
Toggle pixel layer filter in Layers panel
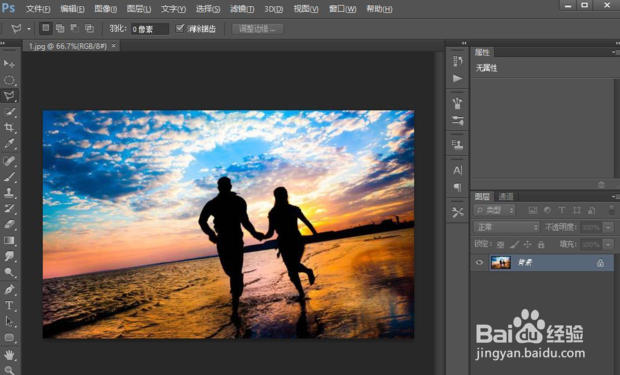tap(533, 210)
